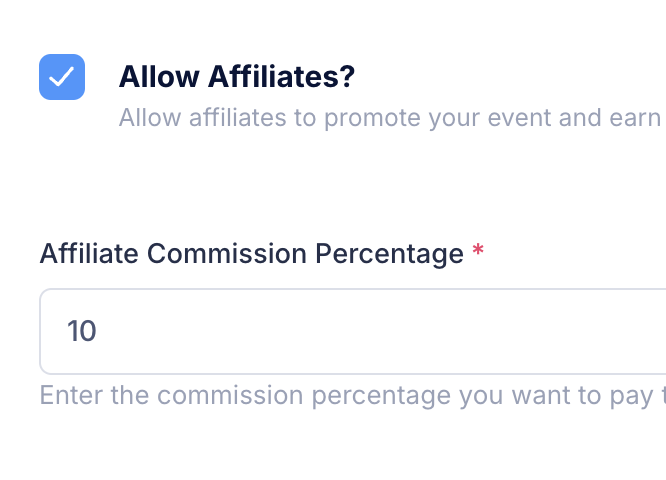The image size is (666, 480).
Task: Disable affiliates using the checked box
Action: (x=62, y=77)
